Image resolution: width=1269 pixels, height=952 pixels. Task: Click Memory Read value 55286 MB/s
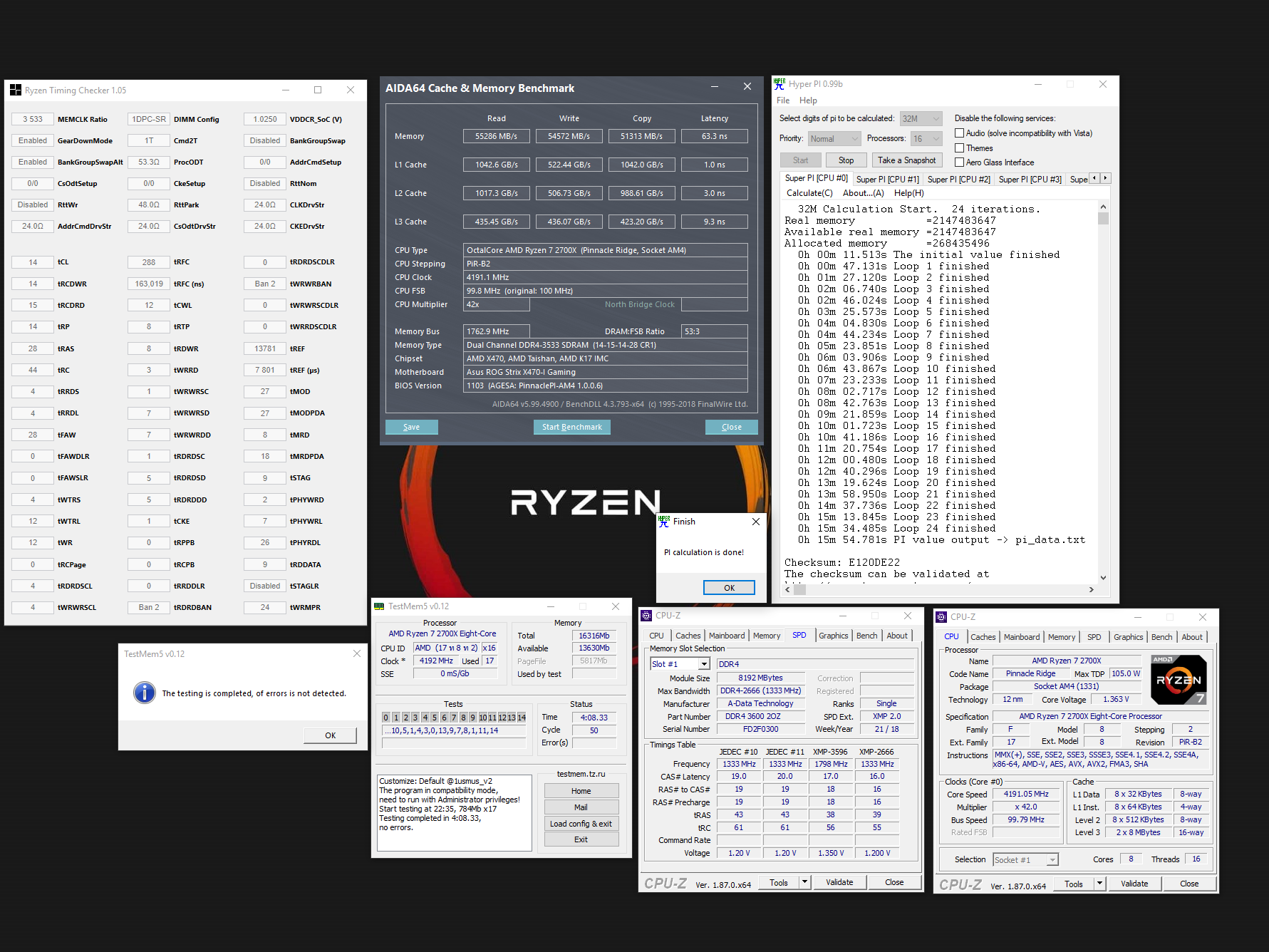tap(497, 136)
